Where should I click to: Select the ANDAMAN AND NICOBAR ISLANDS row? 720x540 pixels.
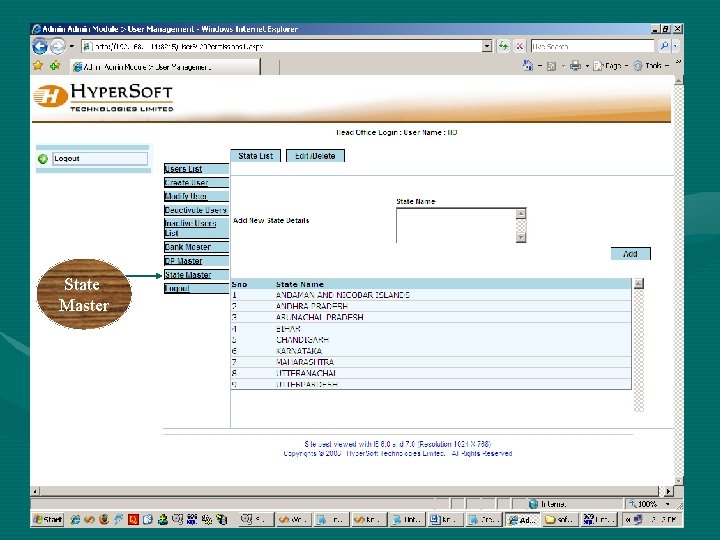click(x=431, y=295)
